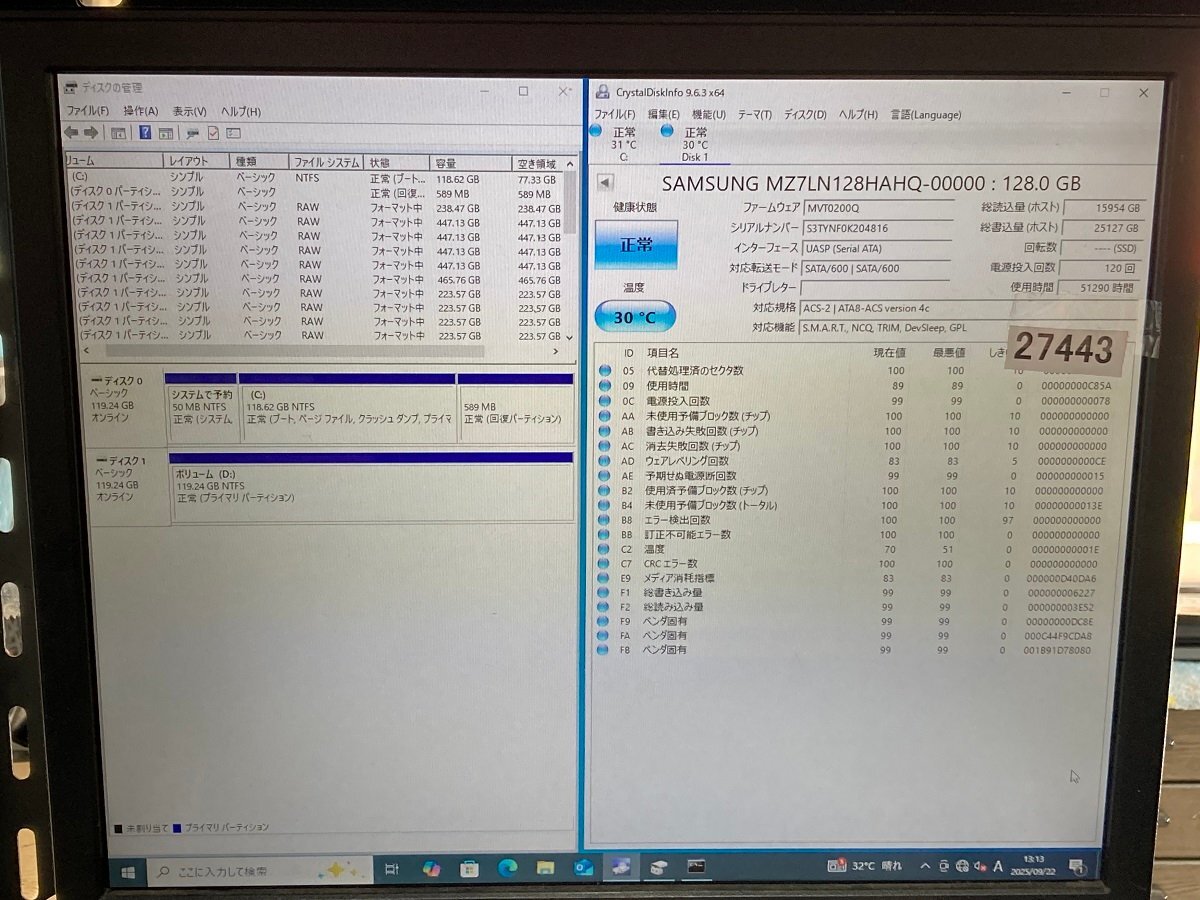Open the Windows Start menu
Image resolution: width=1200 pixels, height=900 pixels.
(128, 872)
